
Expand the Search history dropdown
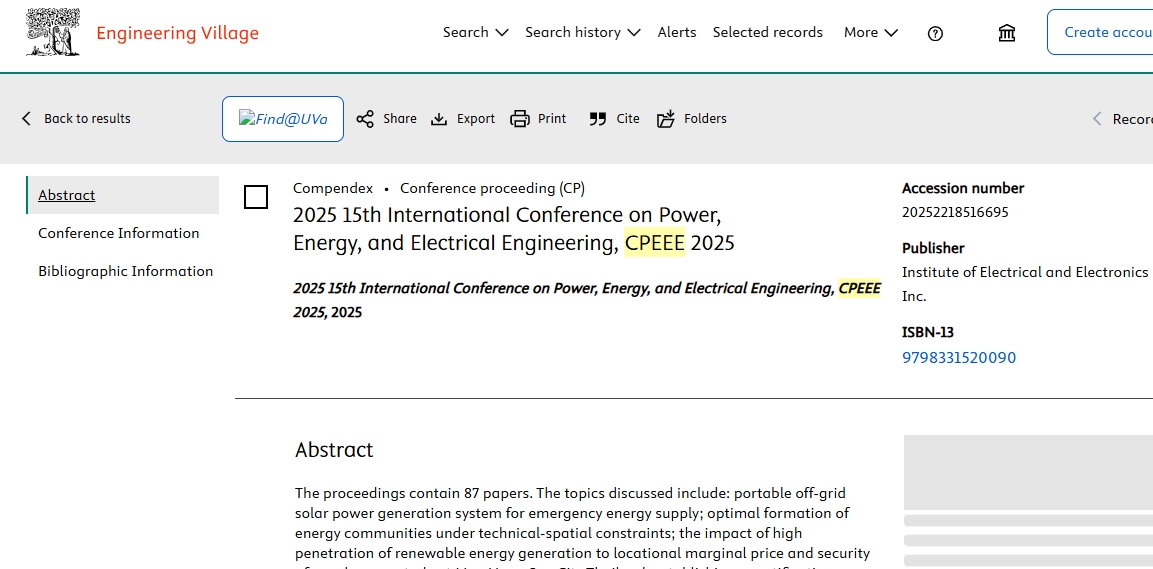click(x=582, y=32)
